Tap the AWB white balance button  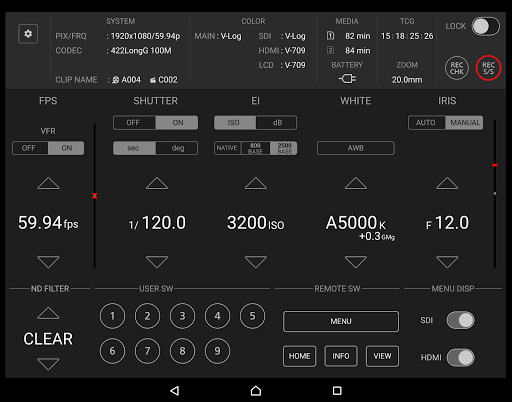coord(356,148)
